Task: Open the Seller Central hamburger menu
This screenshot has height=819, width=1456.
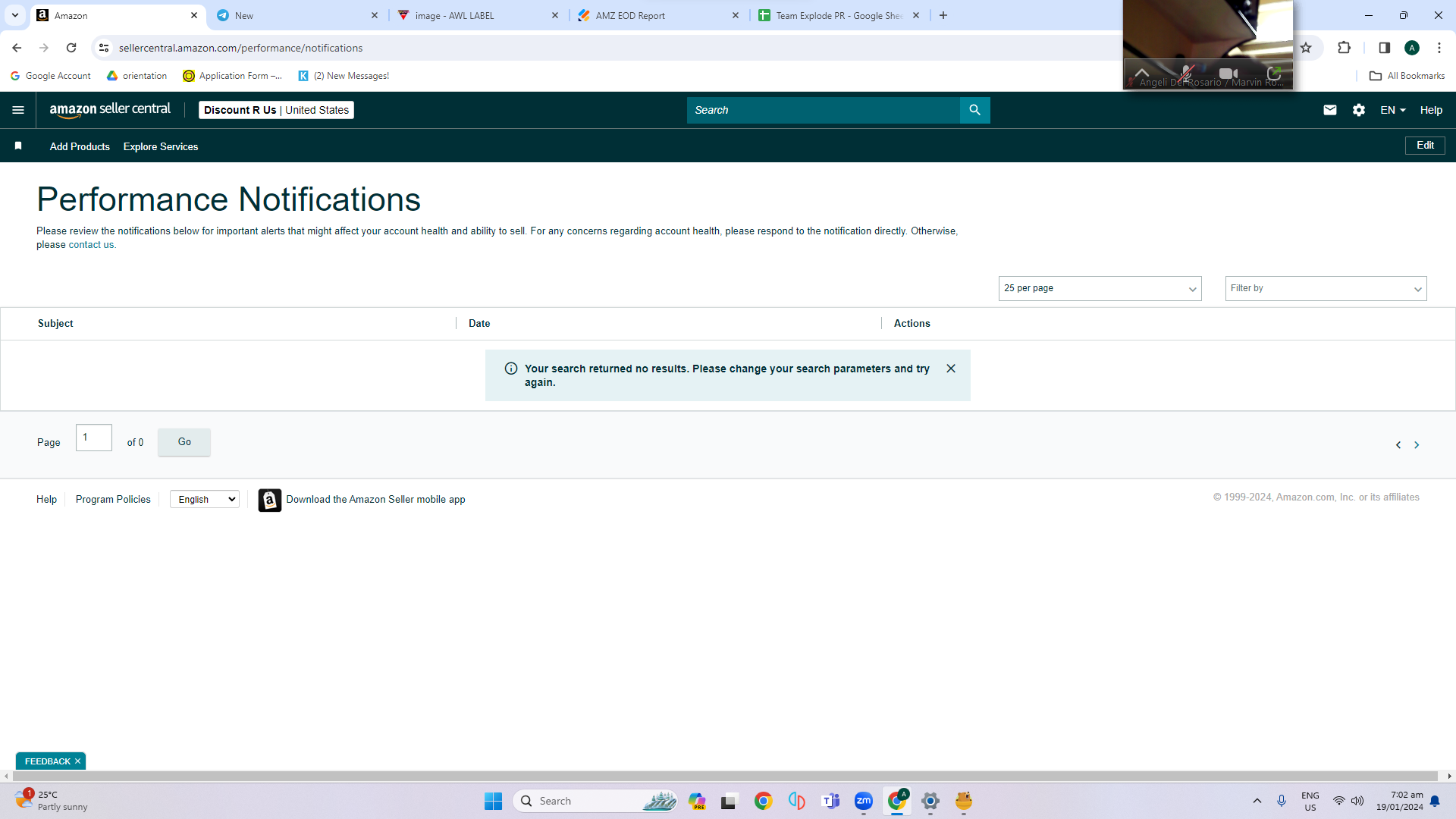Action: [18, 110]
